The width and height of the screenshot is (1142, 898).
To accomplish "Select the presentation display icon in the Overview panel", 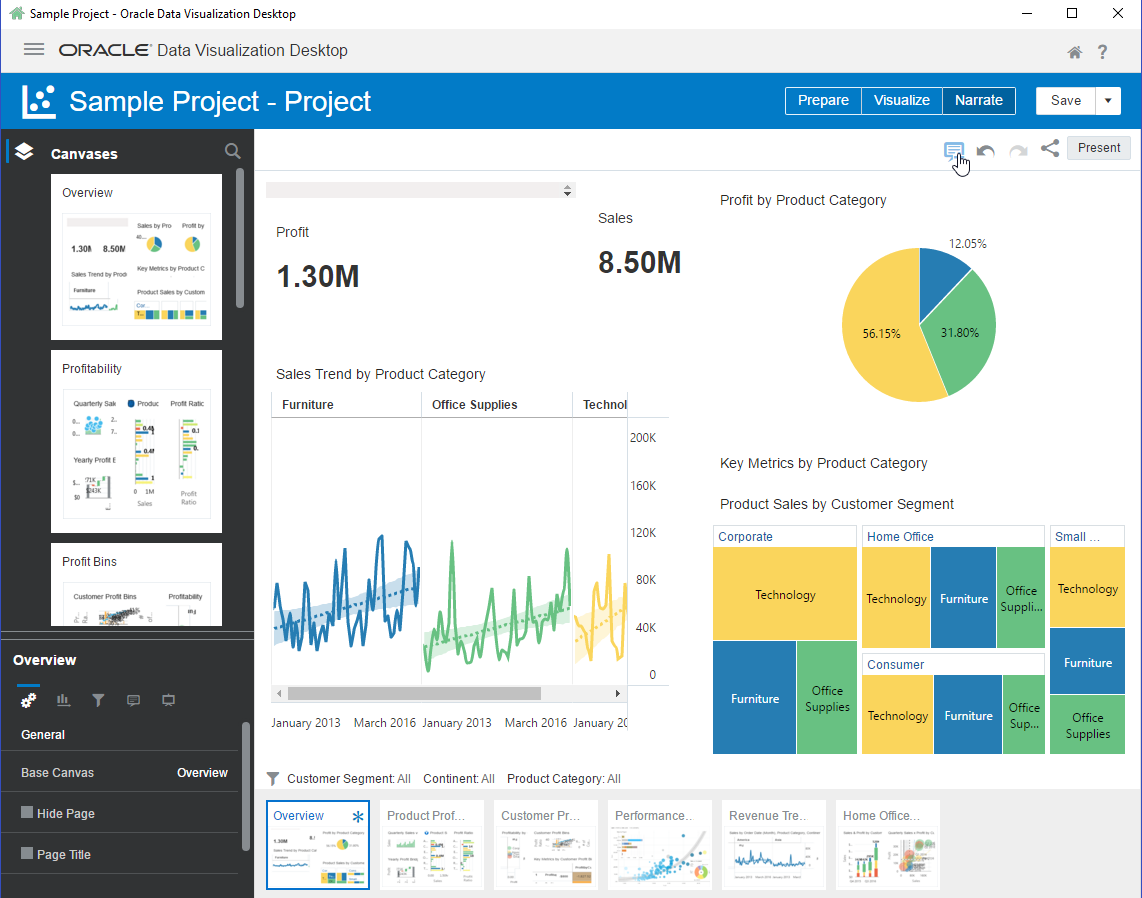I will pyautogui.click(x=168, y=700).
